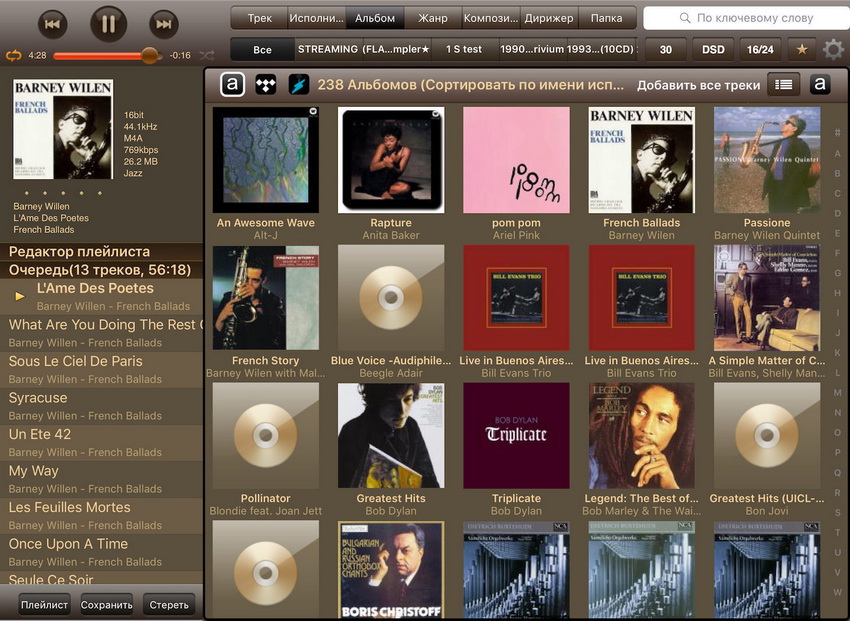The width and height of the screenshot is (850, 621).
Task: Click Добавить все треки
Action: coord(698,85)
